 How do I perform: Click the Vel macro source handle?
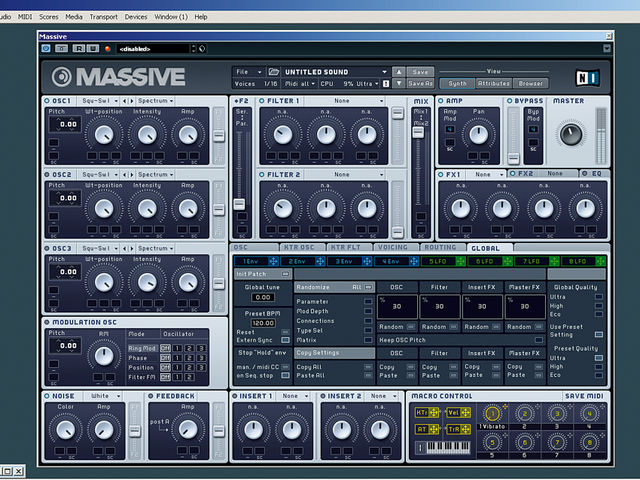tap(465, 413)
